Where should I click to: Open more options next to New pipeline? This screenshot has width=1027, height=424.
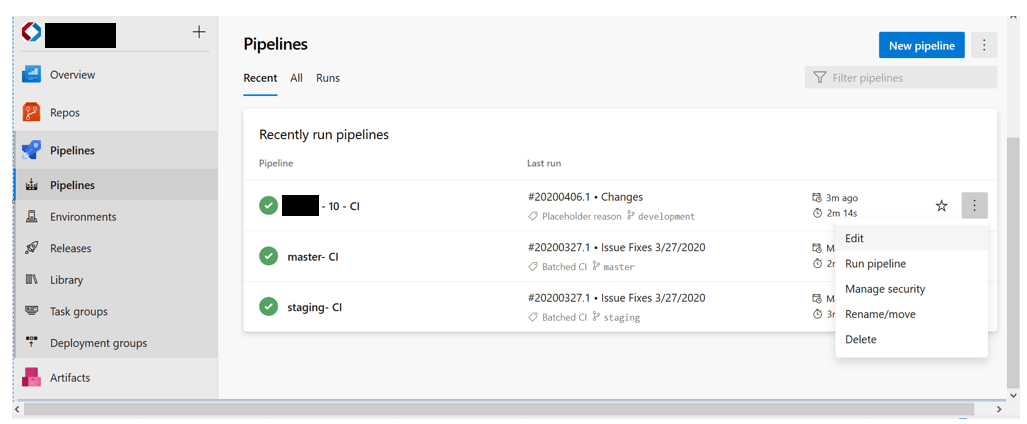tap(984, 45)
